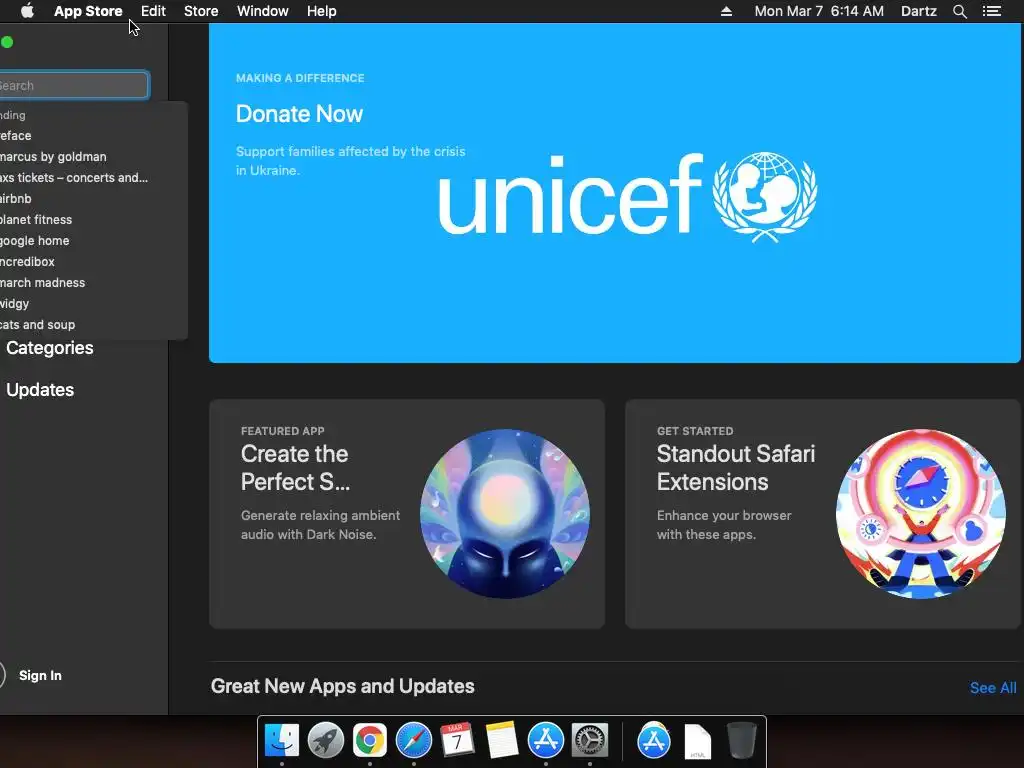Click the running App Store Dock icon

[545, 741]
